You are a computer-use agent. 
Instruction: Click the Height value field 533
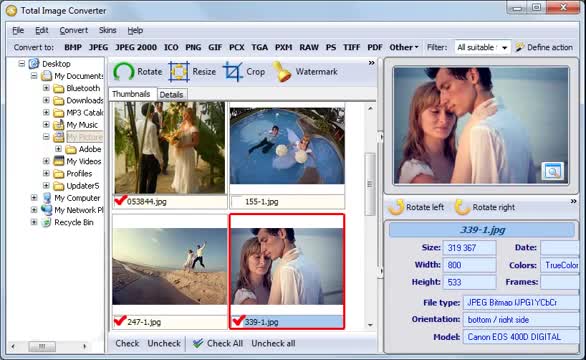(x=469, y=282)
